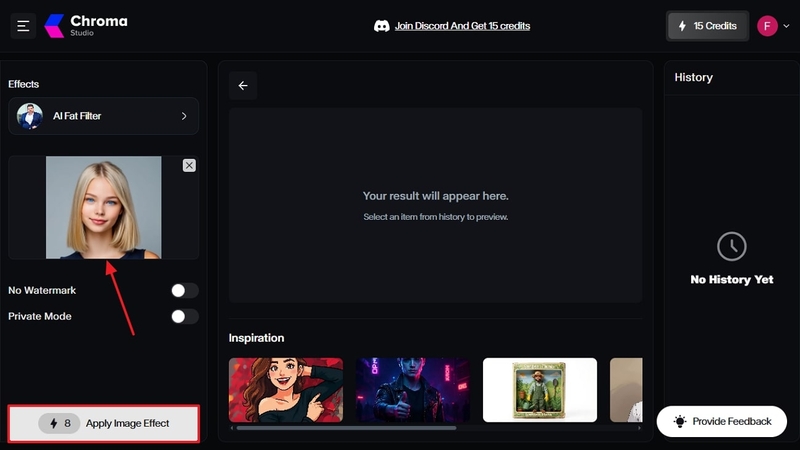Image resolution: width=800 pixels, height=450 pixels.
Task: Click the 'No History Yet' text
Action: (x=732, y=280)
